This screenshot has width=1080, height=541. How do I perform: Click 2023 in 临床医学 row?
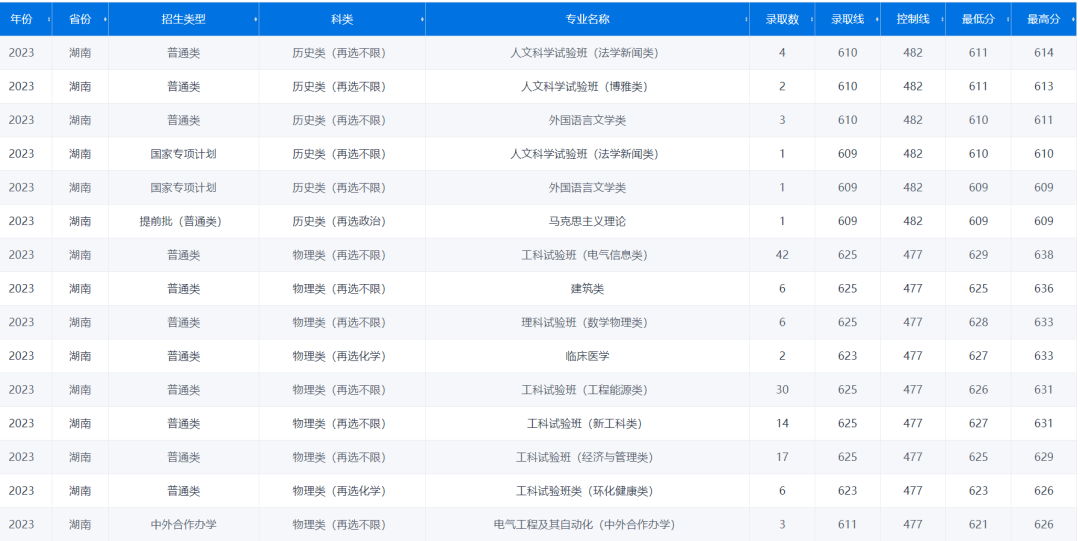point(21,356)
